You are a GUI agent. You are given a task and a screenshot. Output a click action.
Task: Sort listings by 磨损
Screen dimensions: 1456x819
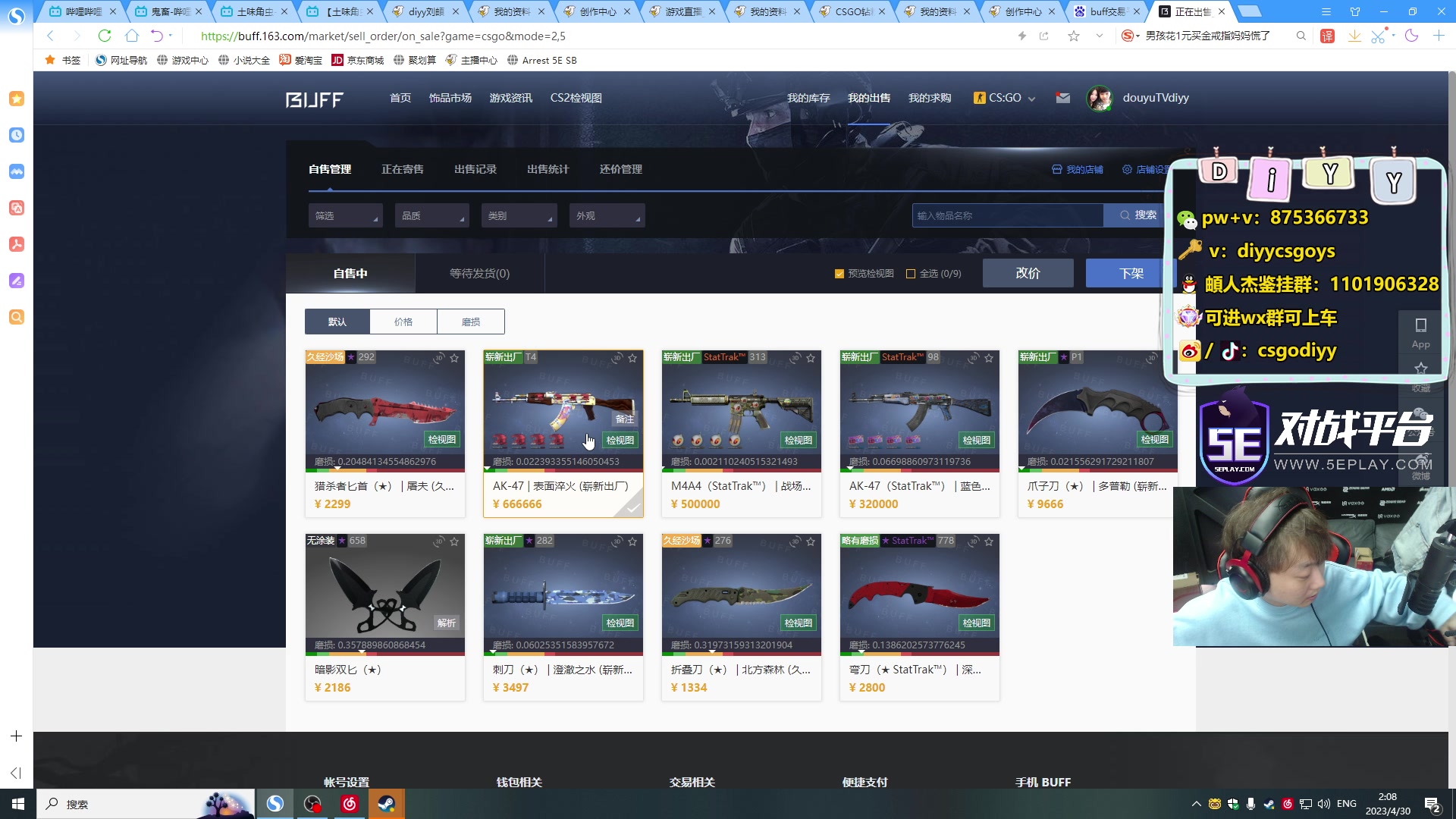click(x=471, y=322)
